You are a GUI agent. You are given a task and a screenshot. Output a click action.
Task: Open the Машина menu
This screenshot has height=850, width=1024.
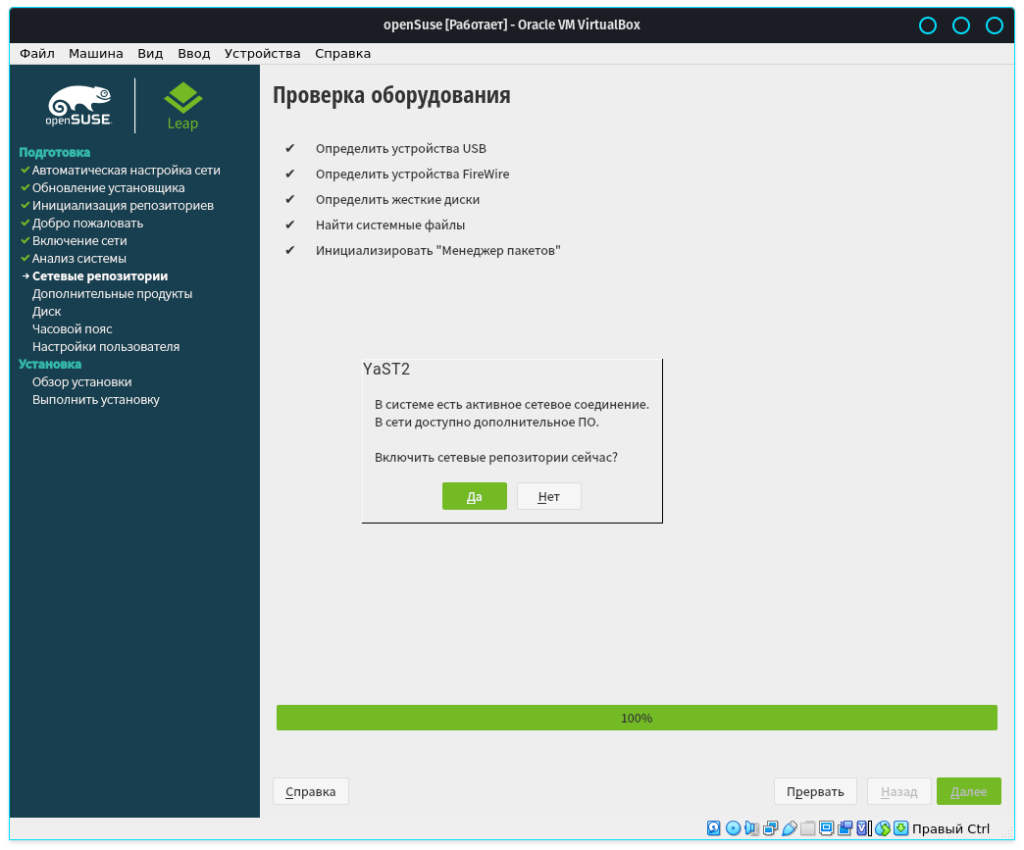(96, 54)
